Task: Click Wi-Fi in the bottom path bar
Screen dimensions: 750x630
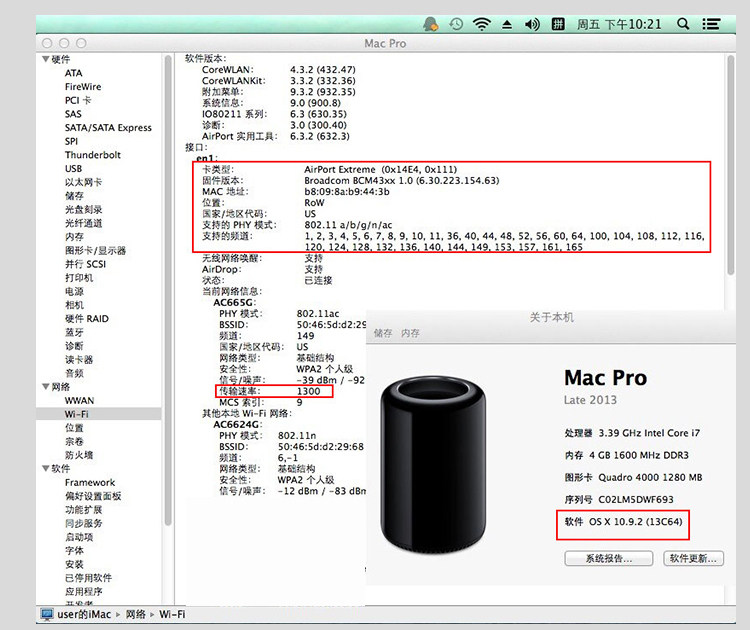Action: [172, 614]
